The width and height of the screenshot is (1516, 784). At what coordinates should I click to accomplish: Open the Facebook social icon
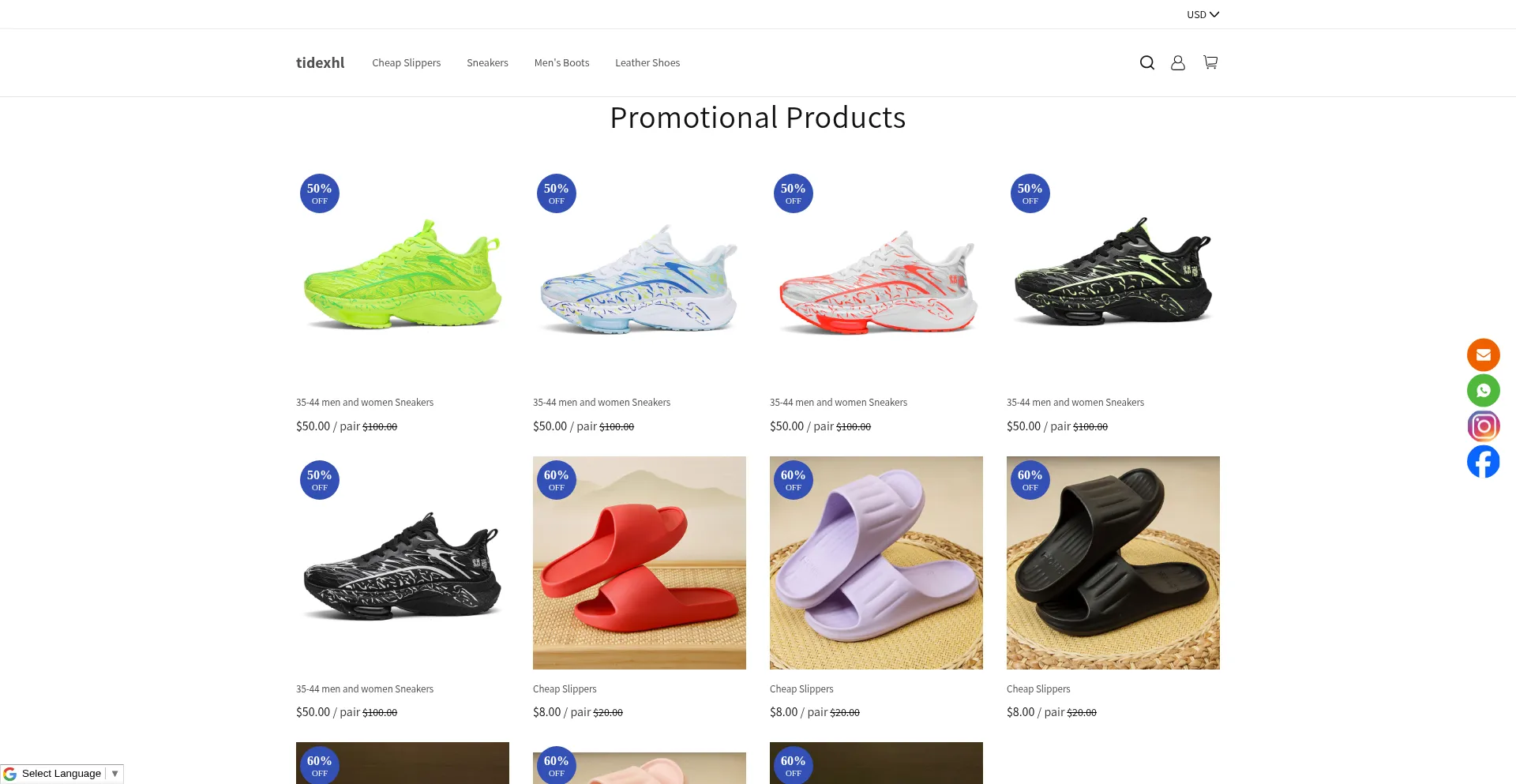1484,462
